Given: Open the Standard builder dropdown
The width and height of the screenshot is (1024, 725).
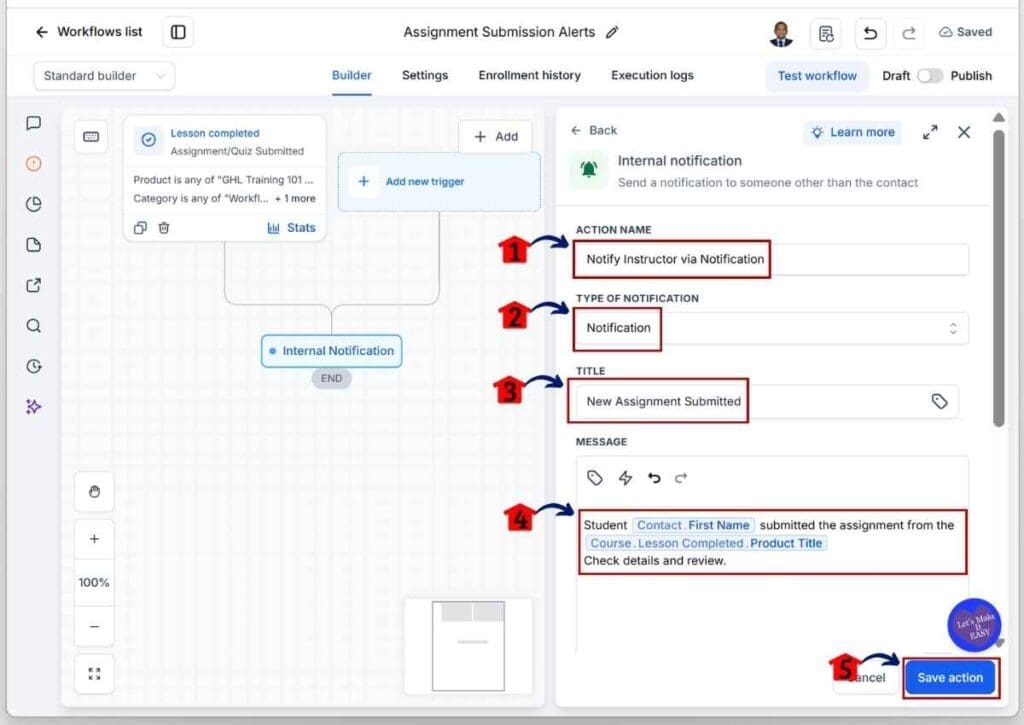Looking at the screenshot, I should point(104,76).
